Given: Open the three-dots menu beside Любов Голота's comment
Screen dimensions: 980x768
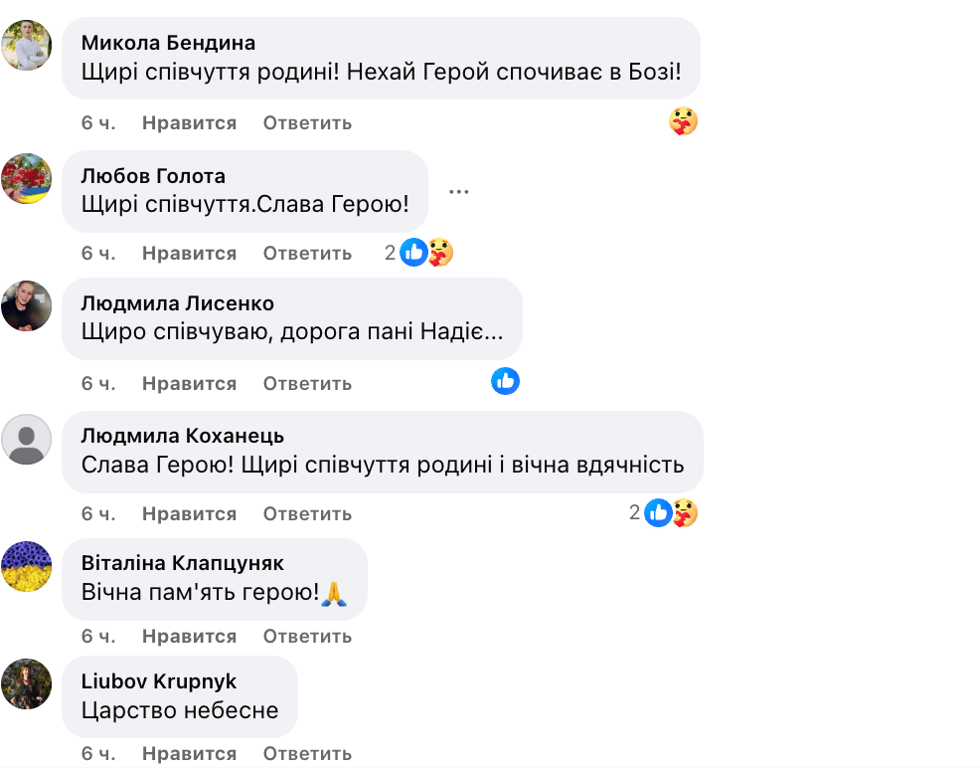Looking at the screenshot, I should [x=459, y=192].
